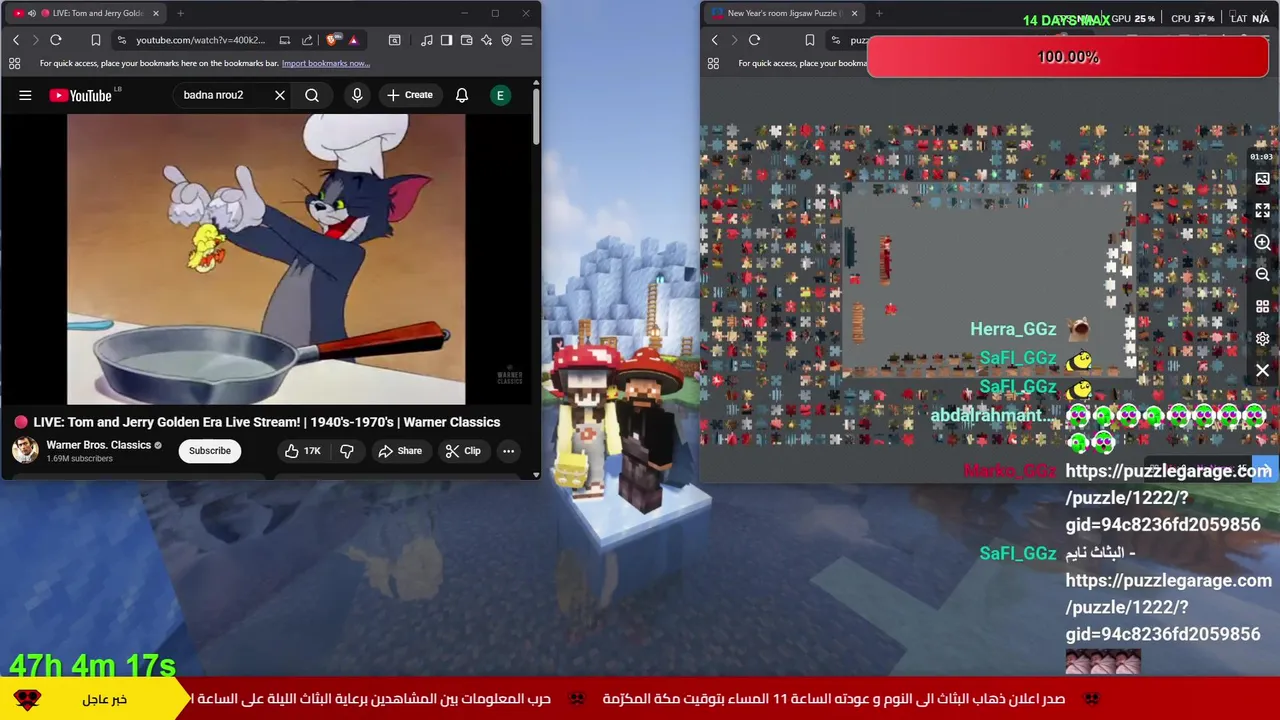Viewport: 1280px width, 720px height.
Task: Reload the puzzle page
Action: pos(754,40)
